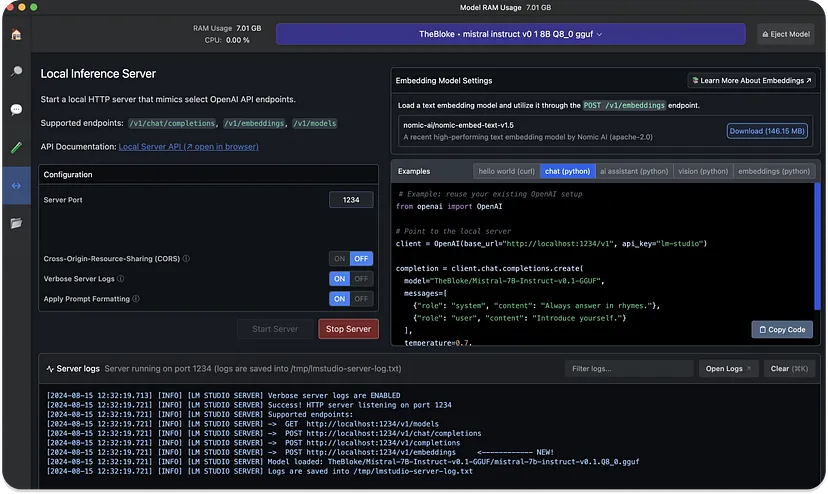Click the Local Inference Server heading
The height and width of the screenshot is (494, 828).
98,74
